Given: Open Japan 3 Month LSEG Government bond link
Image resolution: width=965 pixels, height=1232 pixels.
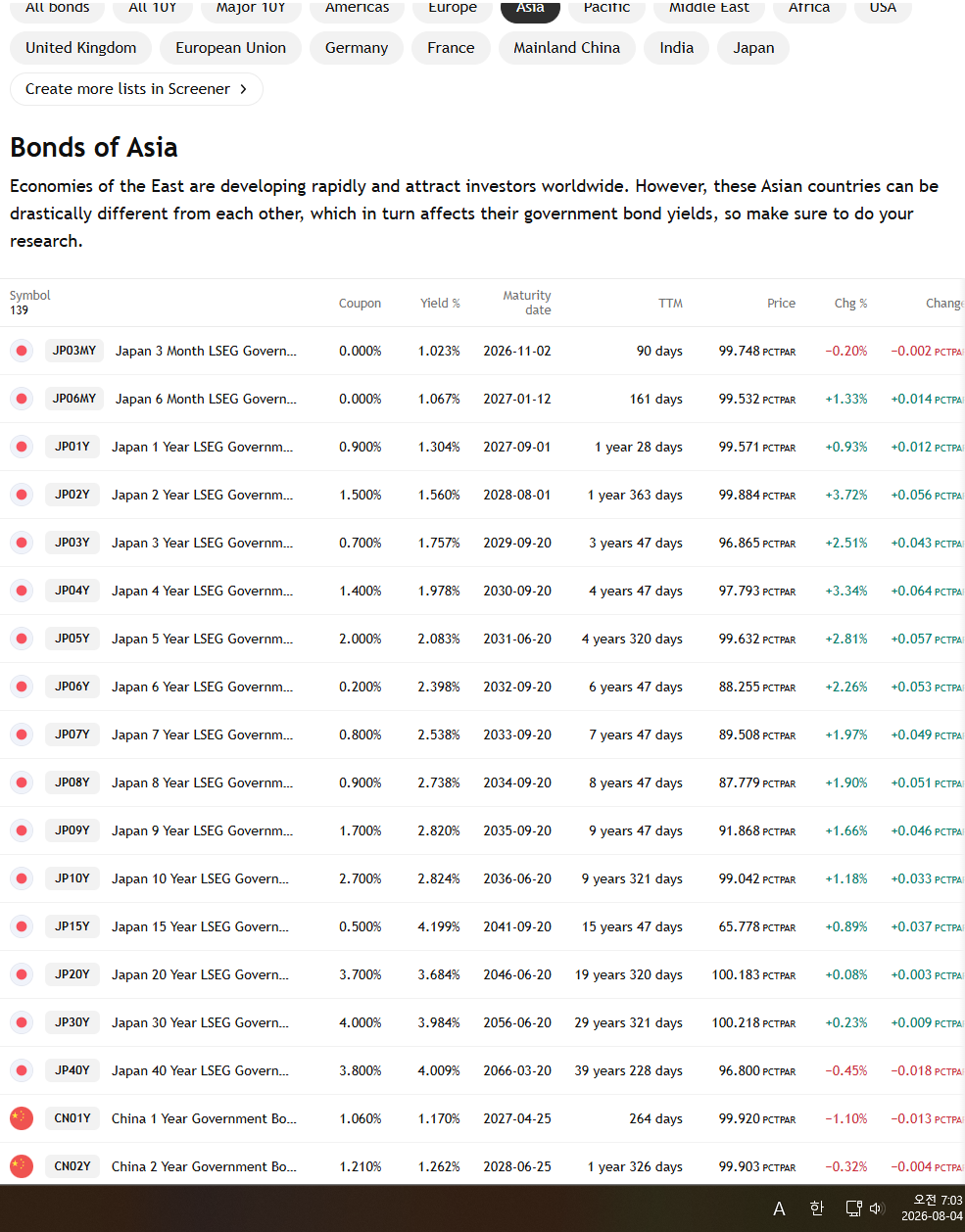Looking at the screenshot, I should pyautogui.click(x=206, y=351).
